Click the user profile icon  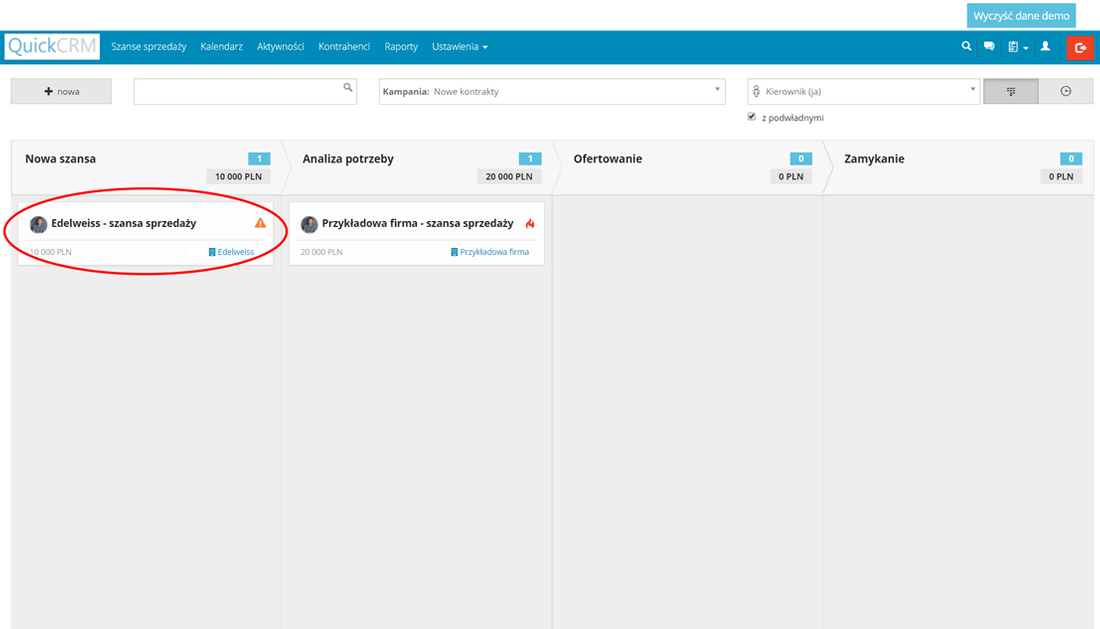[1045, 46]
